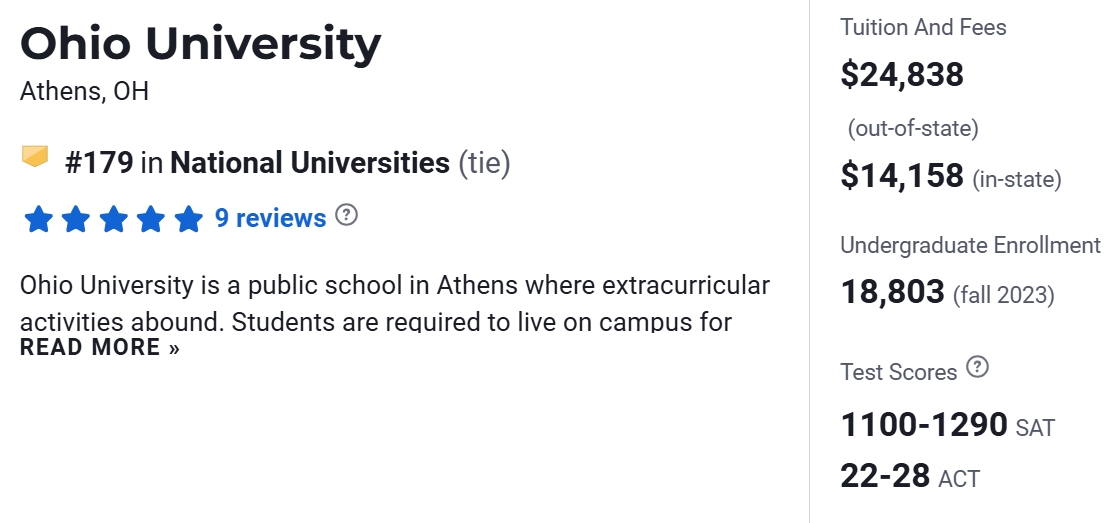Click the 22-28 ACT score range
The image size is (1116, 523).
click(885, 475)
